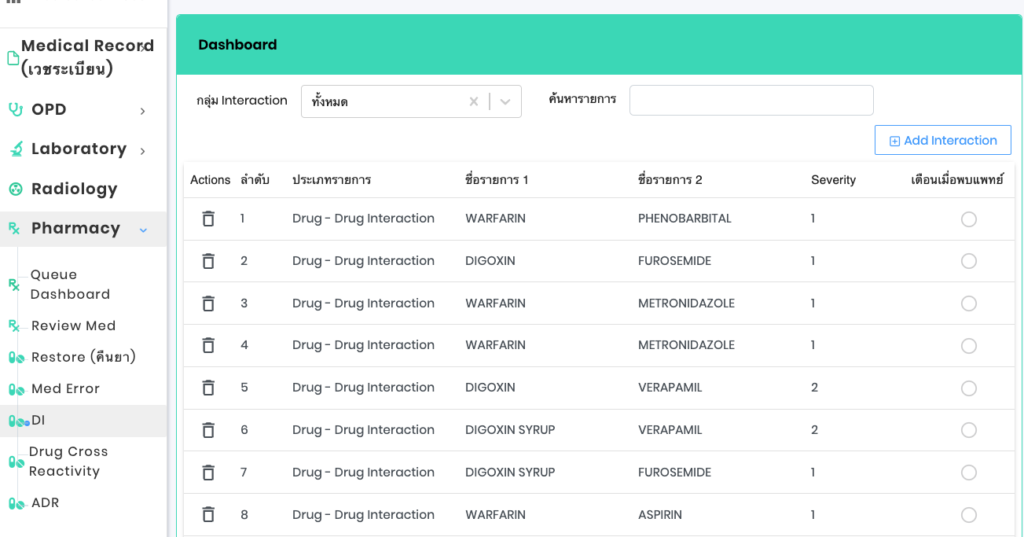Click trash icon for DIGOXIN VERAPAMIL row
Screen dimensions: 1024x537
(208, 388)
